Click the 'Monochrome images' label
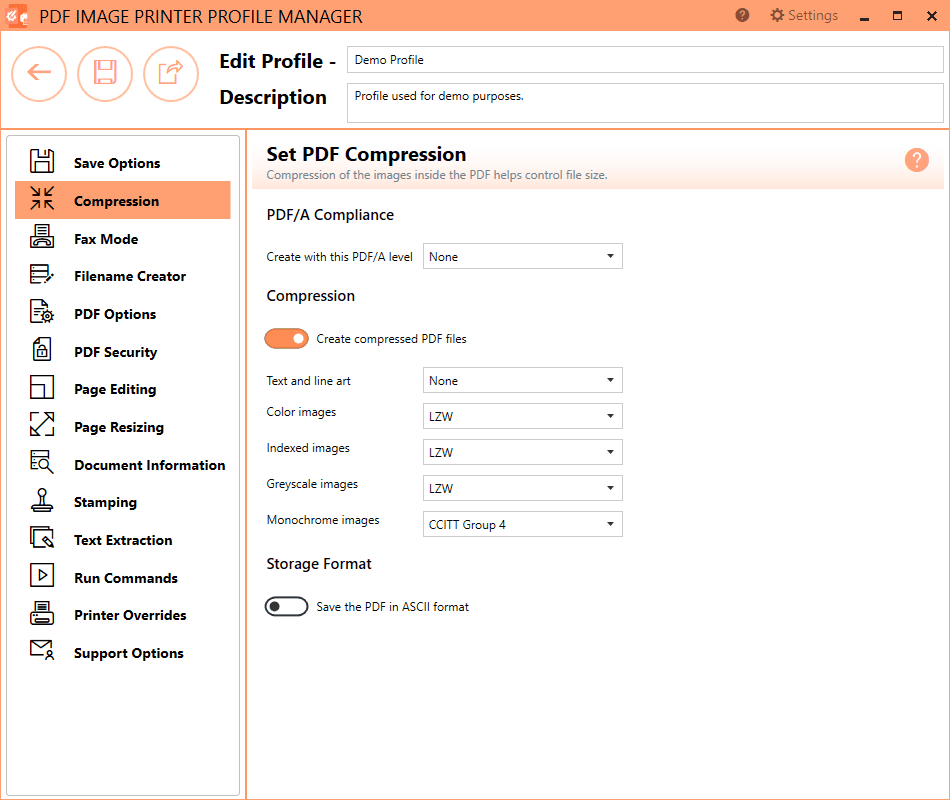This screenshot has width=950, height=800. click(323, 520)
